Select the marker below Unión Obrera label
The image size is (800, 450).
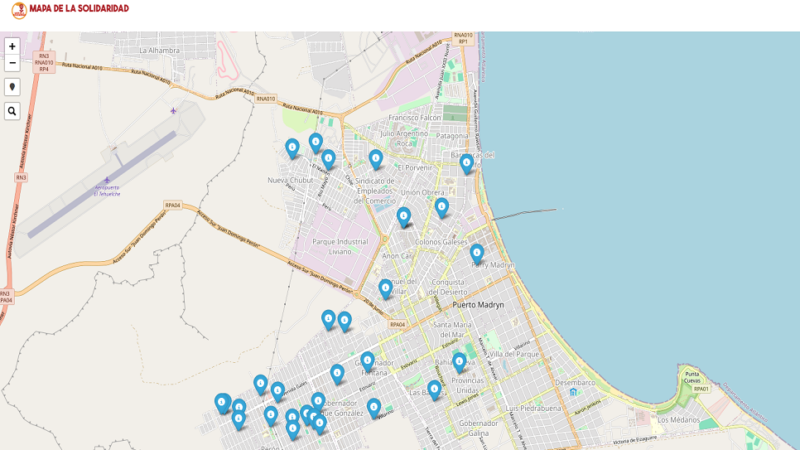pos(442,208)
